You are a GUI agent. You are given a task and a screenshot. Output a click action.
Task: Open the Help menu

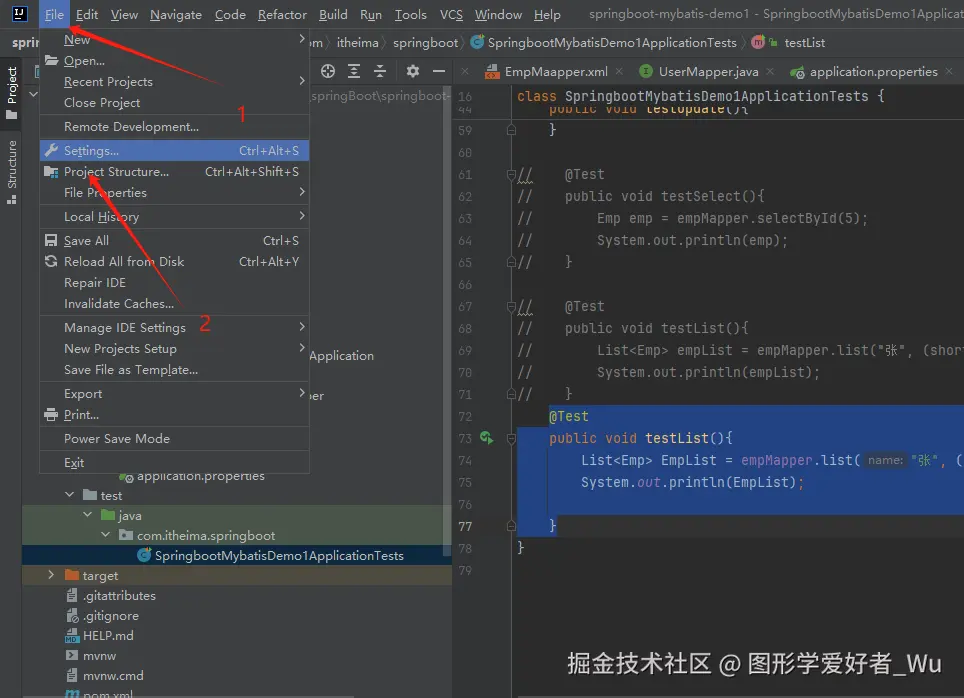click(x=547, y=14)
